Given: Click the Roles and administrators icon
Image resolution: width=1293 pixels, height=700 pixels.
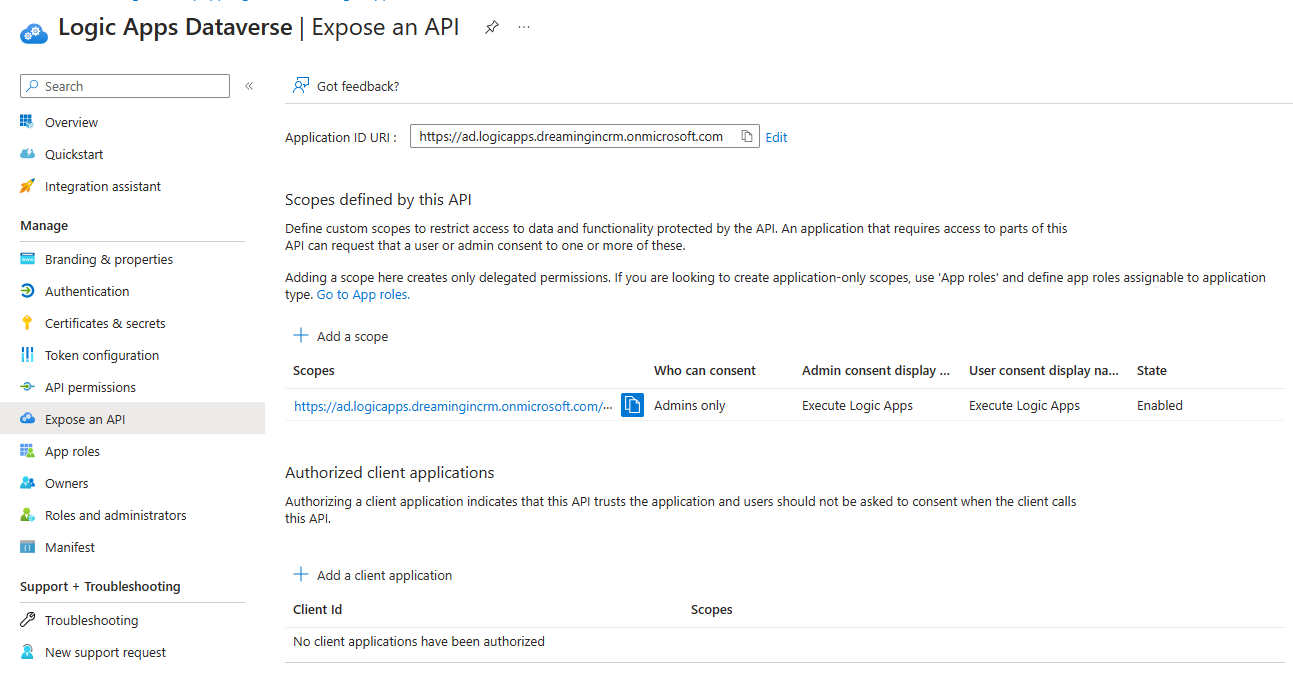Looking at the screenshot, I should click(27, 515).
